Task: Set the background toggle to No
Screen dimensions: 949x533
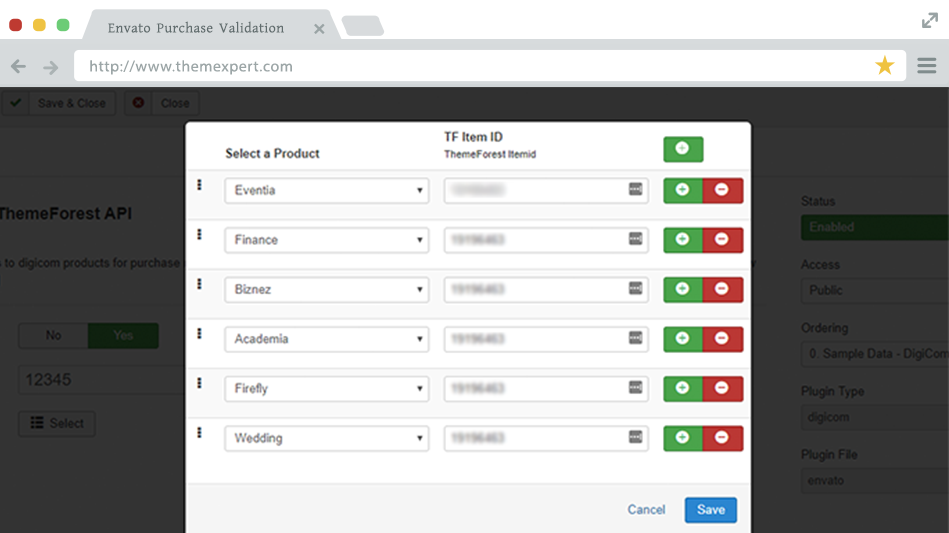Action: 53,335
